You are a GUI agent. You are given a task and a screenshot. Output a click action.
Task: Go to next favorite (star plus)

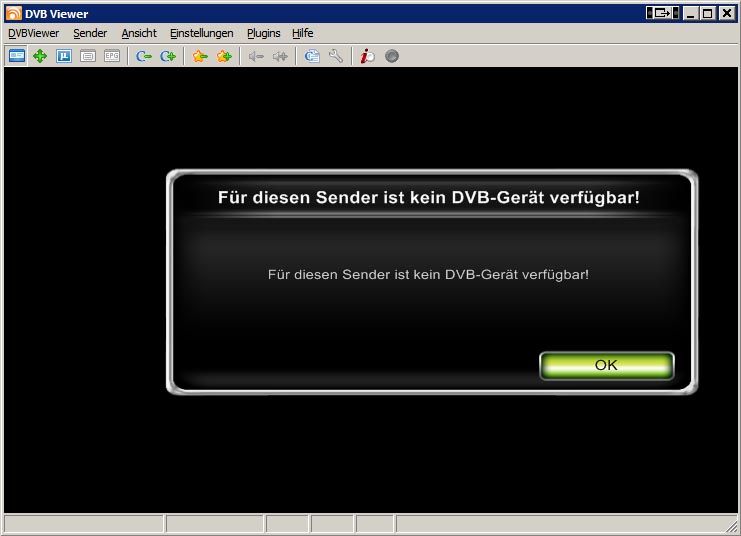[x=224, y=57]
